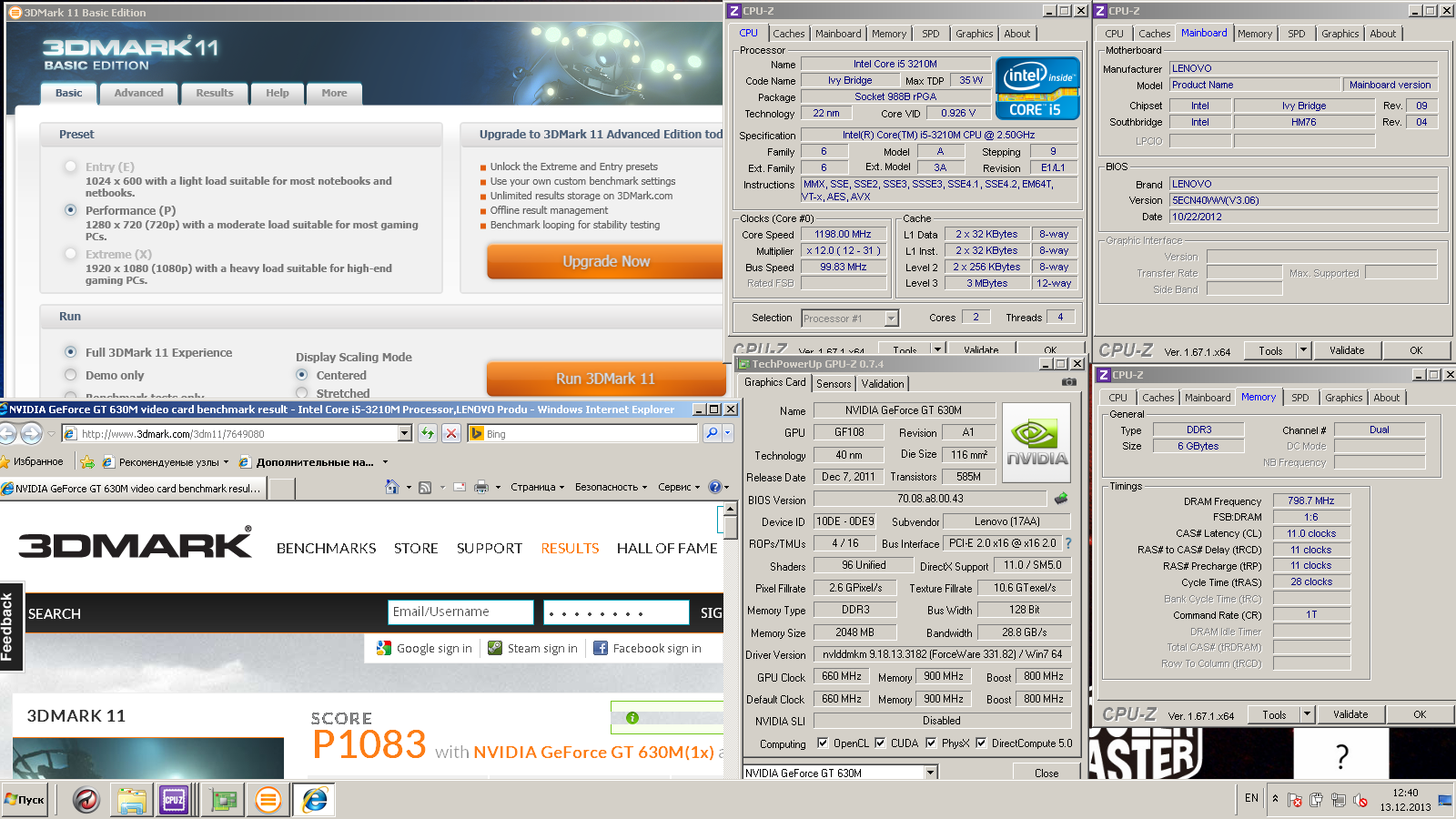Toggle the DirectCompute 5.0 checkbox
This screenshot has width=1456, height=819.
[981, 743]
